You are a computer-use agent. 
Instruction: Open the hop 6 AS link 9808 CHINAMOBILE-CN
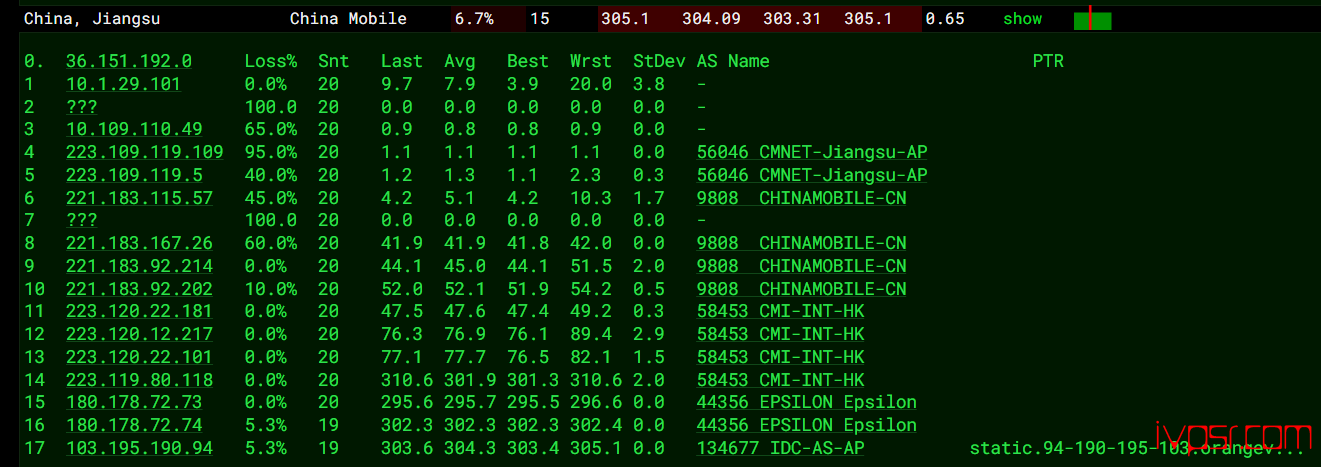(x=802, y=198)
